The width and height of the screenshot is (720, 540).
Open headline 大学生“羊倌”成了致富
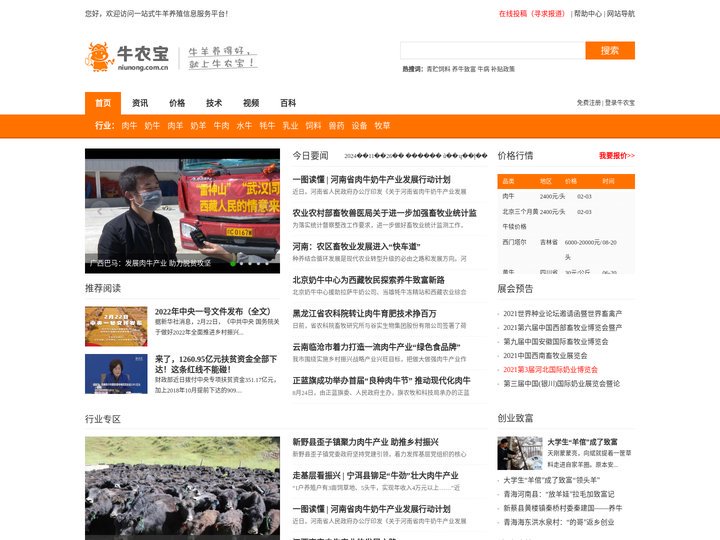point(582,442)
